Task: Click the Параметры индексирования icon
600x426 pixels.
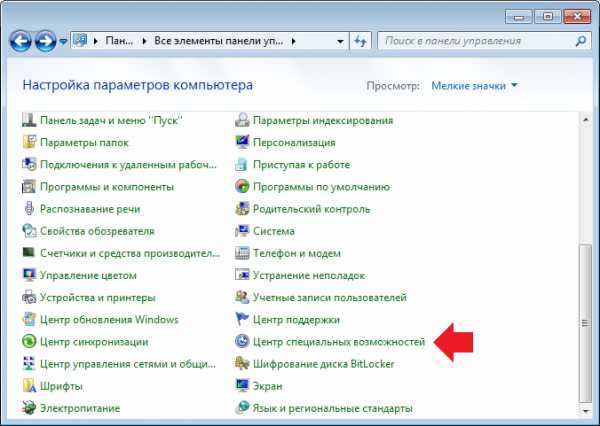Action: (x=242, y=120)
